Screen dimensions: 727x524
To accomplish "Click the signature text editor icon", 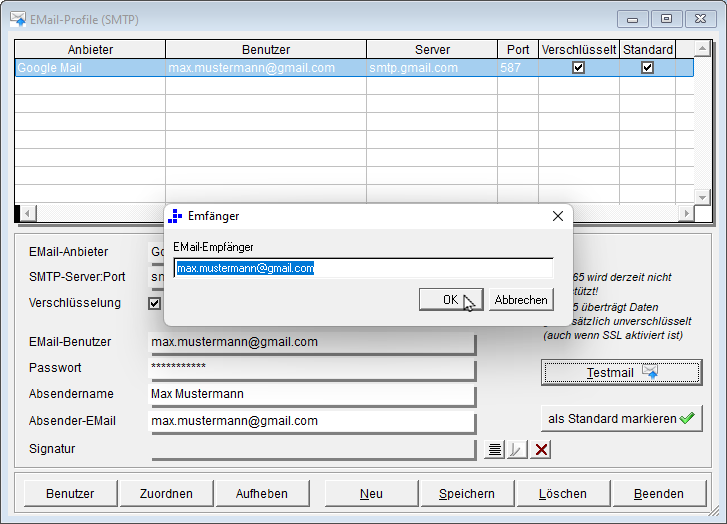I will 495,449.
